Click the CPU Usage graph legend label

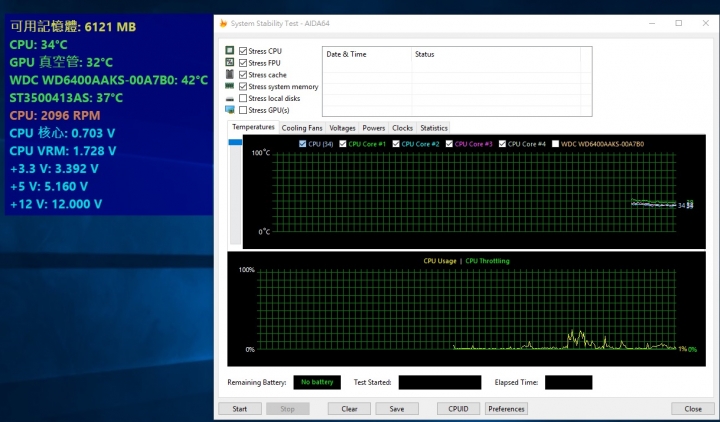click(x=440, y=261)
